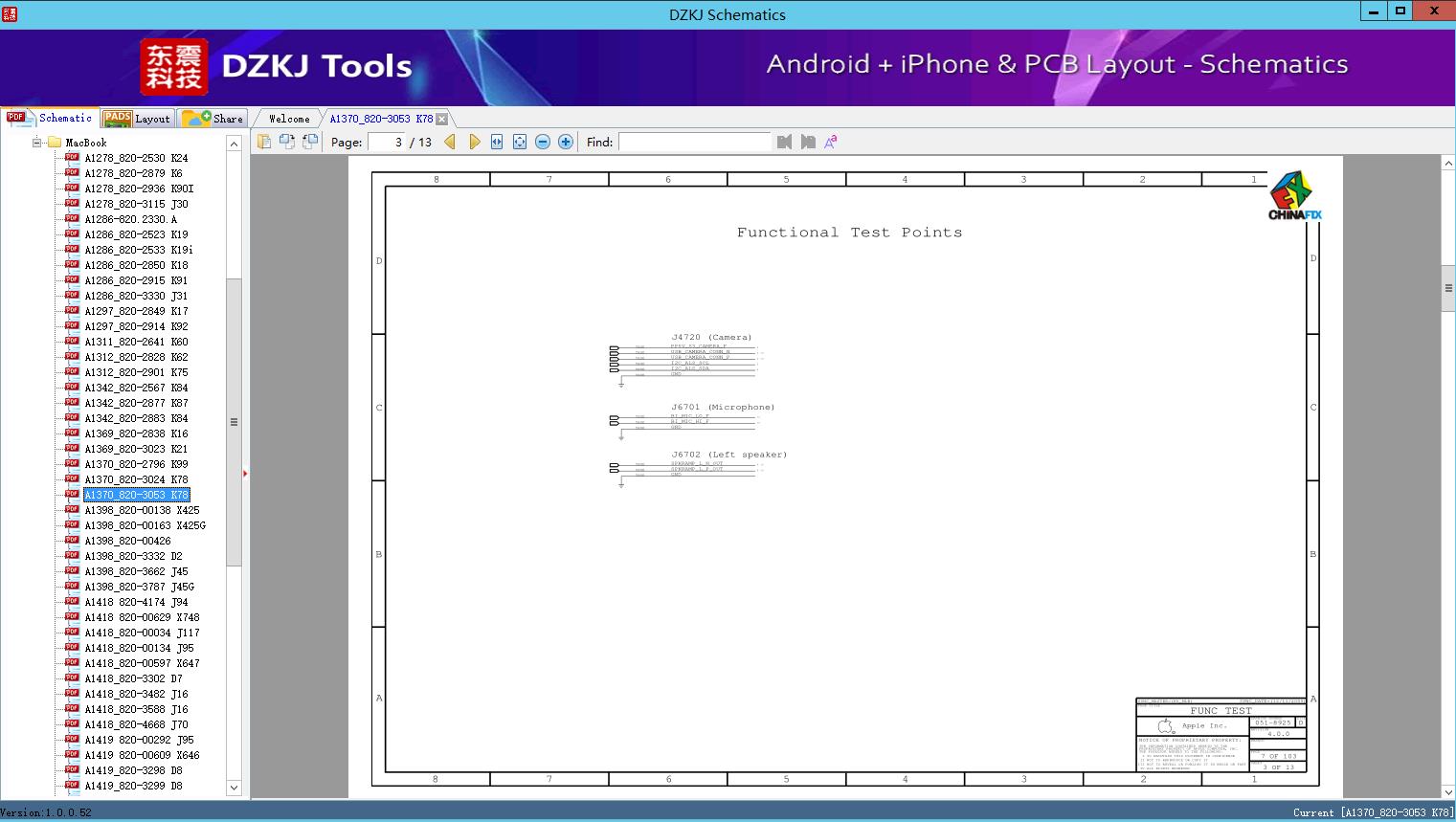
Task: Open schematic A1398_820-00426
Action: click(x=127, y=541)
